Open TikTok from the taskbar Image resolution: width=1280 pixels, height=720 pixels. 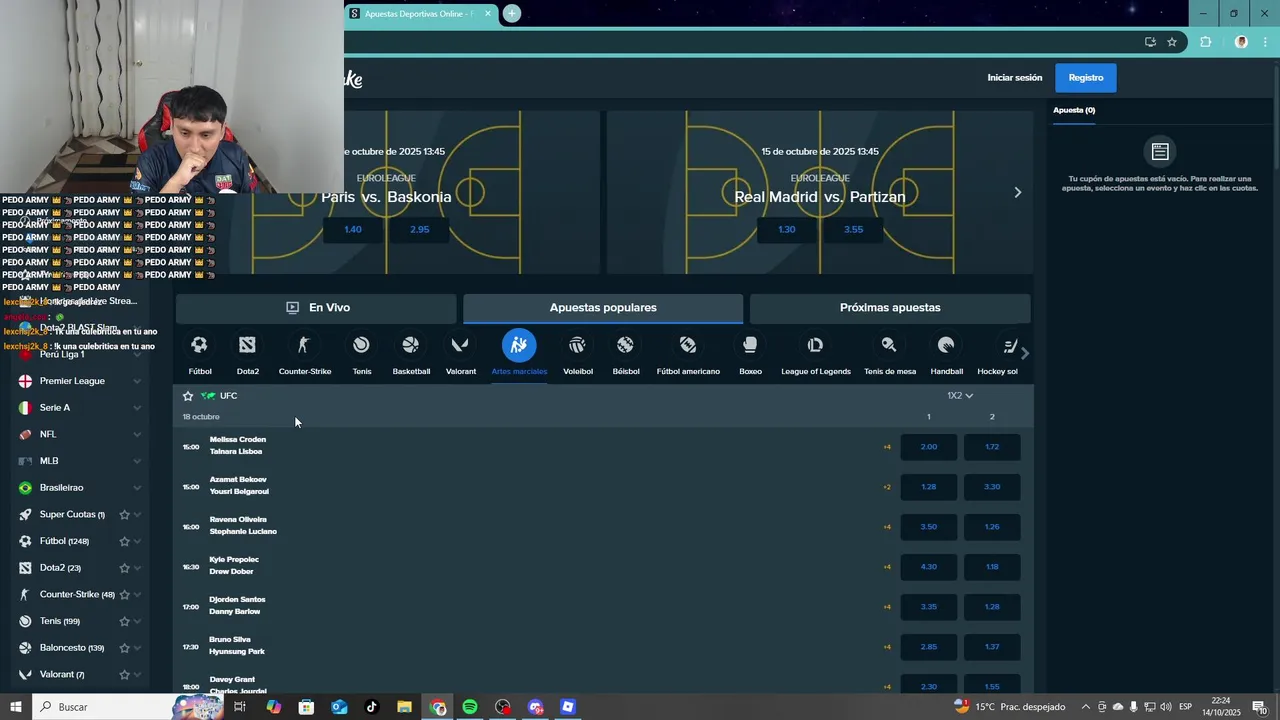[372, 707]
